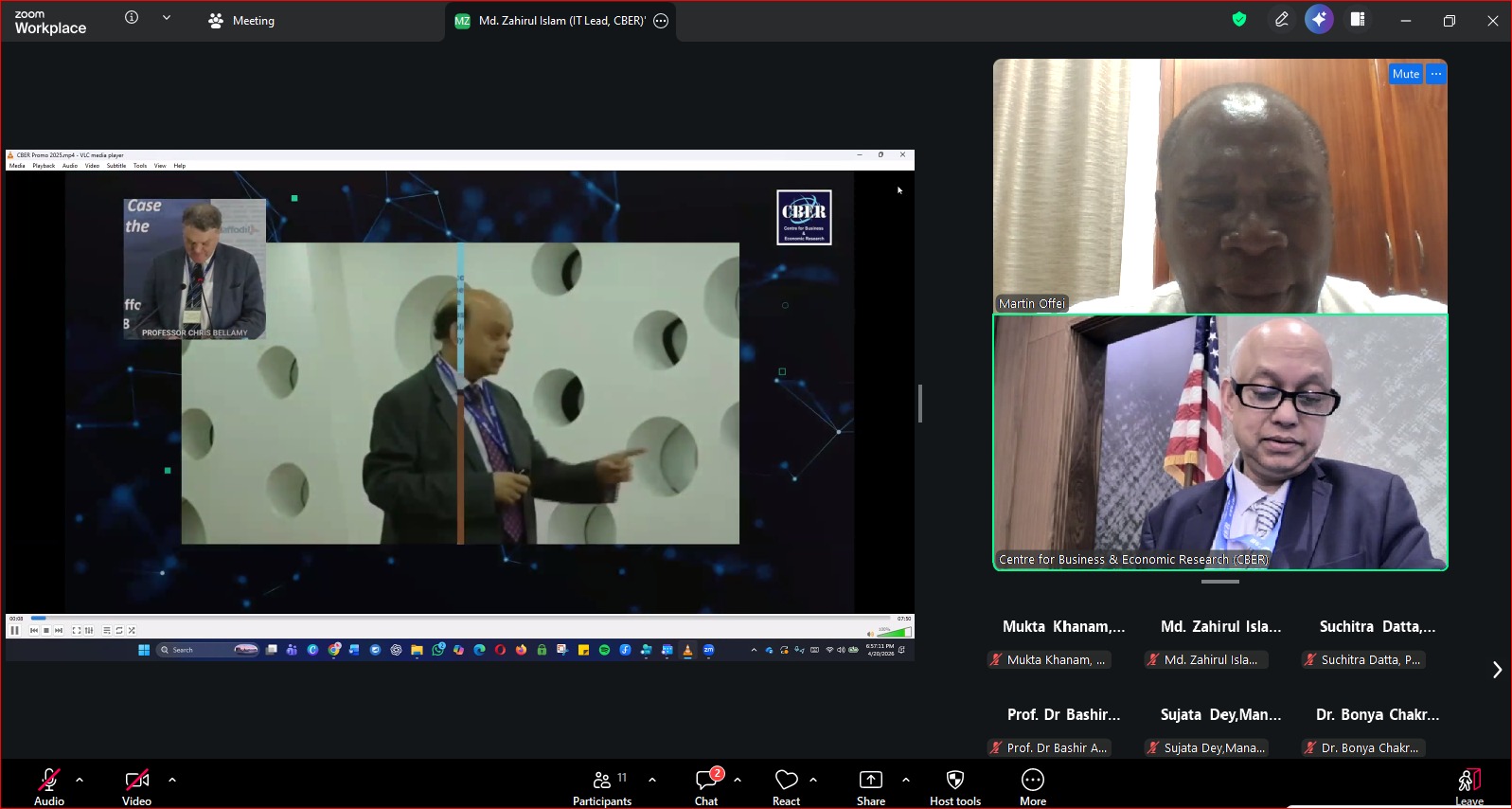
Task: Click the AI Companion sparkle icon
Action: point(1319,20)
